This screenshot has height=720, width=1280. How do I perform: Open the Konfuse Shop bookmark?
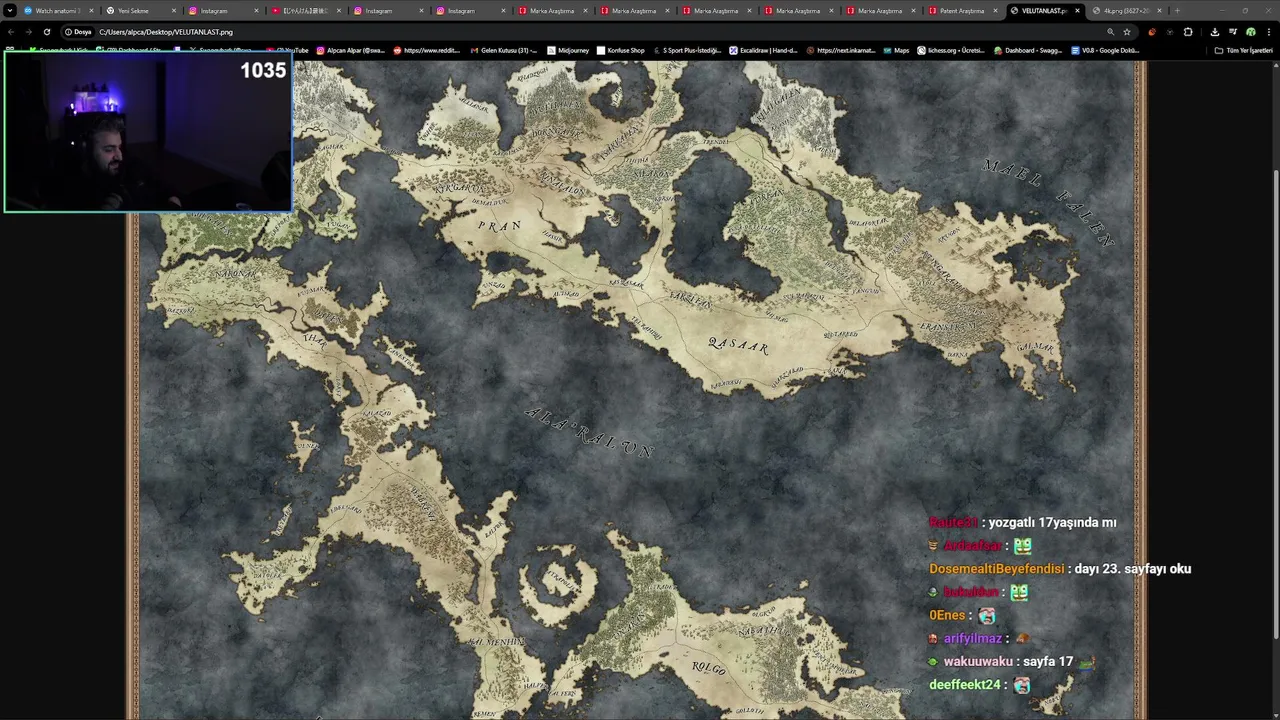pos(621,50)
